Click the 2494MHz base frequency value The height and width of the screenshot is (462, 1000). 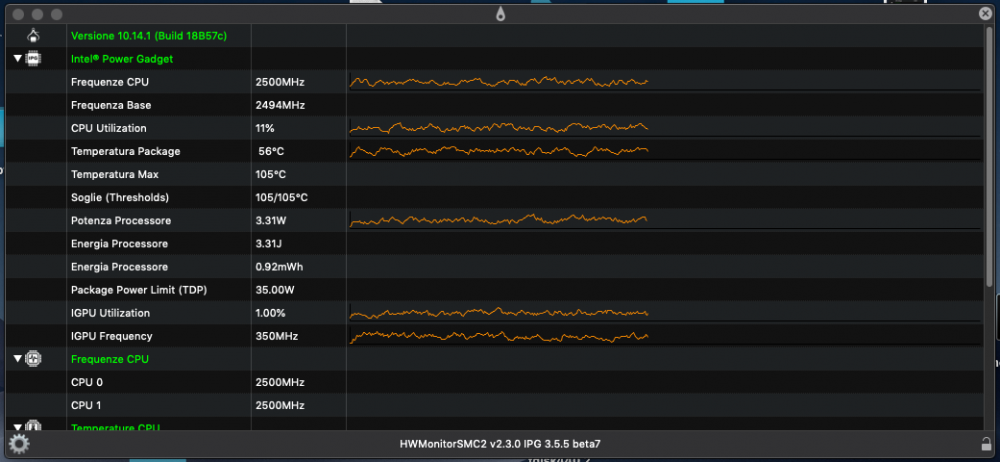(280, 105)
